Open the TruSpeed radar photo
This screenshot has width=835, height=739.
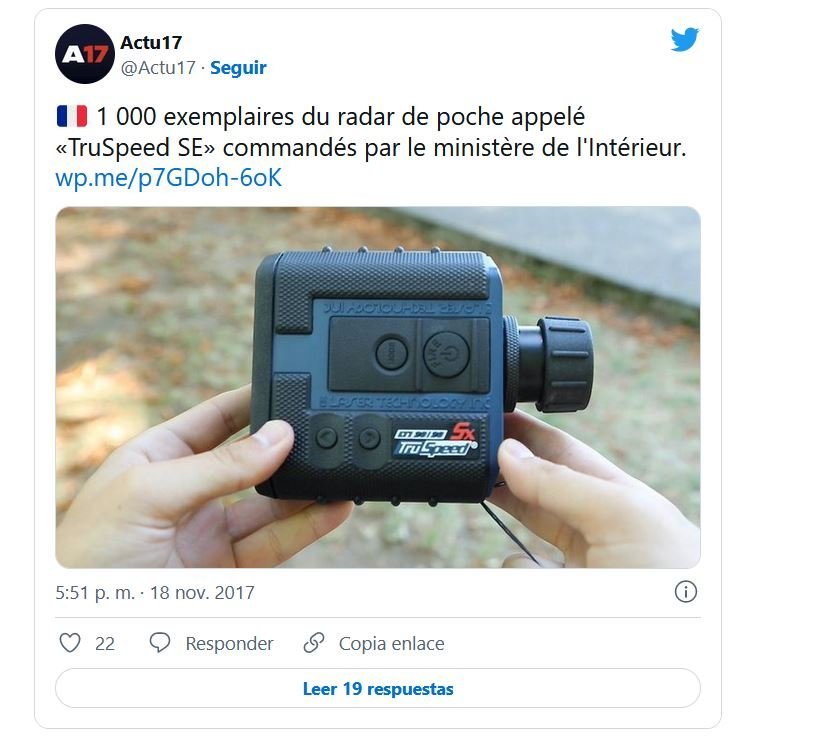coord(378,387)
